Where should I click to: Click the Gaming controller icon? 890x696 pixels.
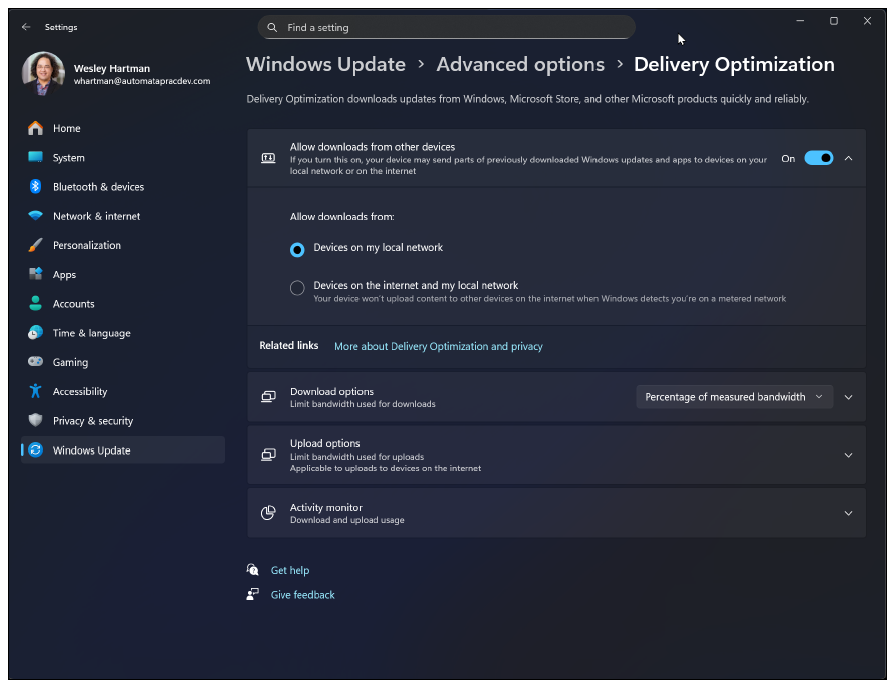tap(36, 362)
